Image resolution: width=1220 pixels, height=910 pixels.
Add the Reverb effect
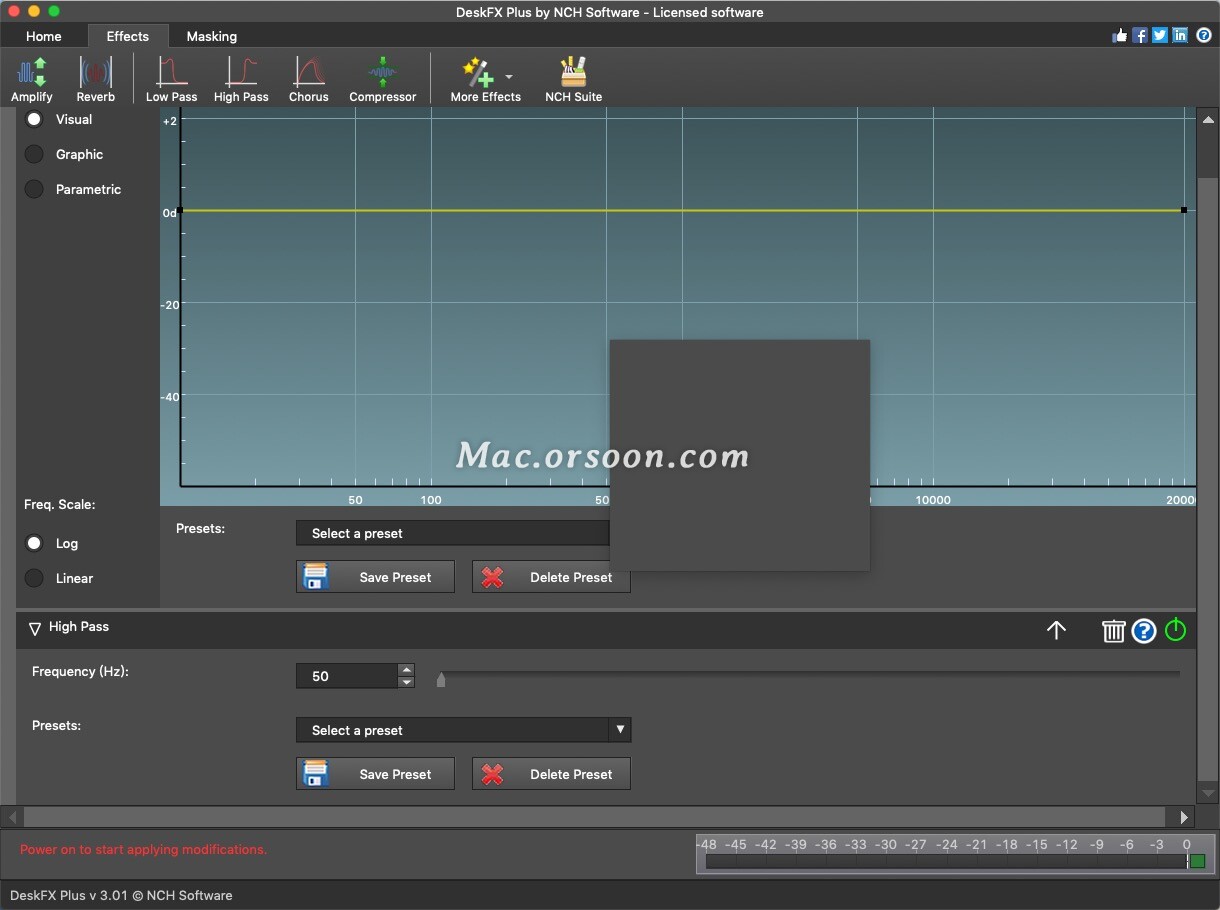tap(95, 79)
